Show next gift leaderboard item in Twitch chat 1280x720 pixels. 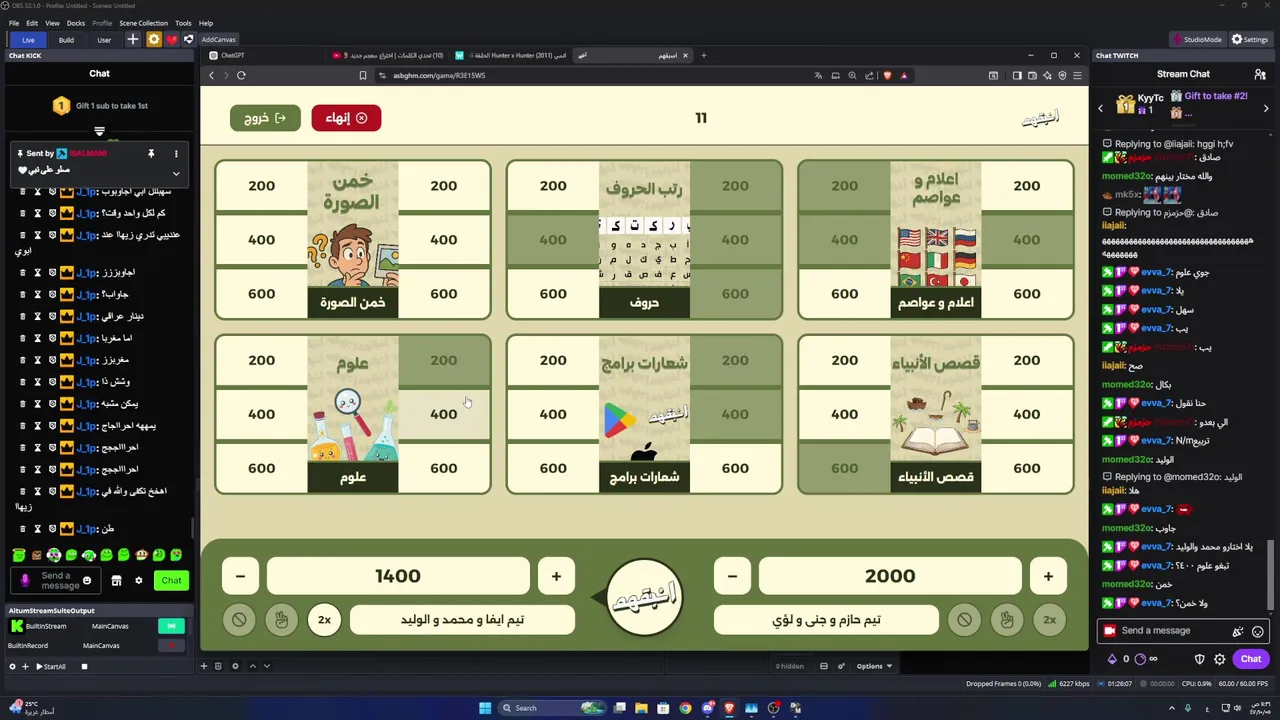(1266, 108)
